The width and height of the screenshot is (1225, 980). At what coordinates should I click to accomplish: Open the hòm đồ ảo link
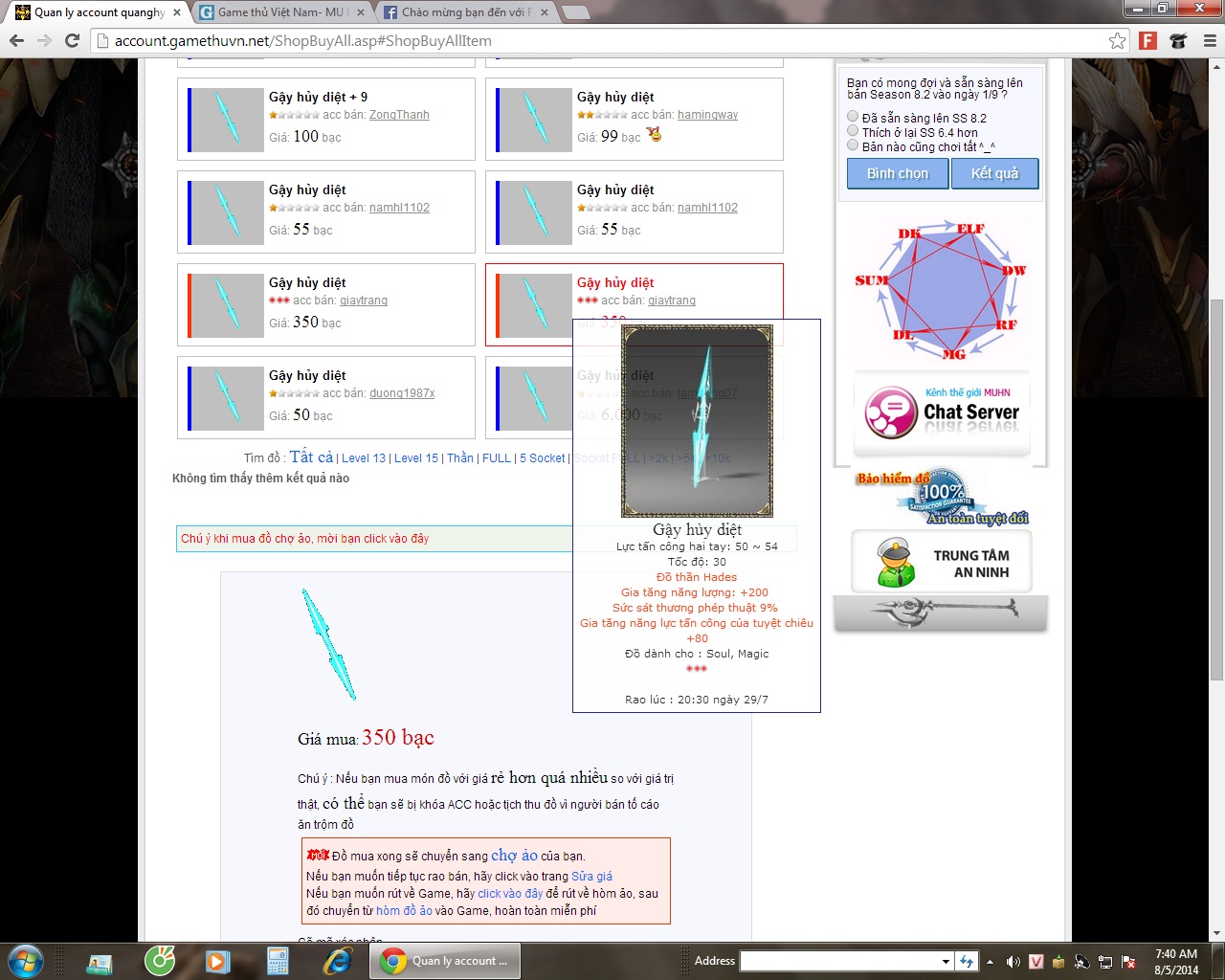pos(404,911)
